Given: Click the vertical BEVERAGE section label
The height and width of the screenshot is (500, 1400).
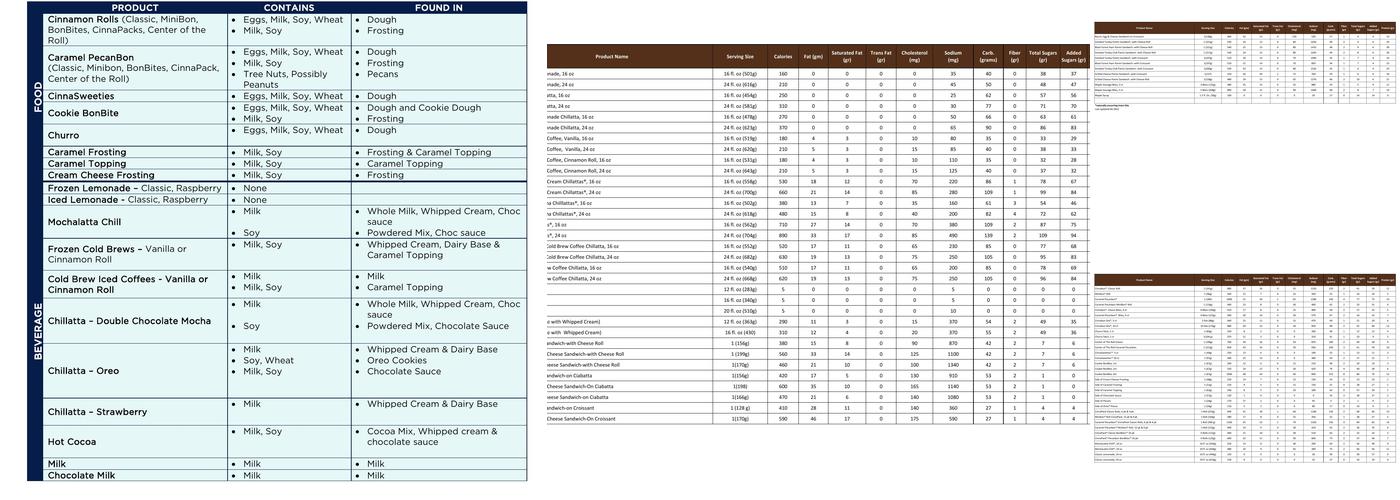Looking at the screenshot, I should 37,330.
